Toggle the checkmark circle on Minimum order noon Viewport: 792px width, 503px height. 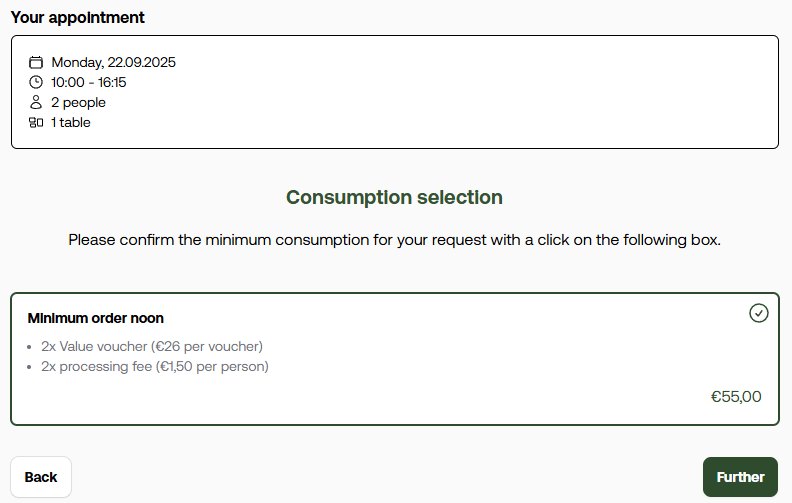(x=759, y=313)
